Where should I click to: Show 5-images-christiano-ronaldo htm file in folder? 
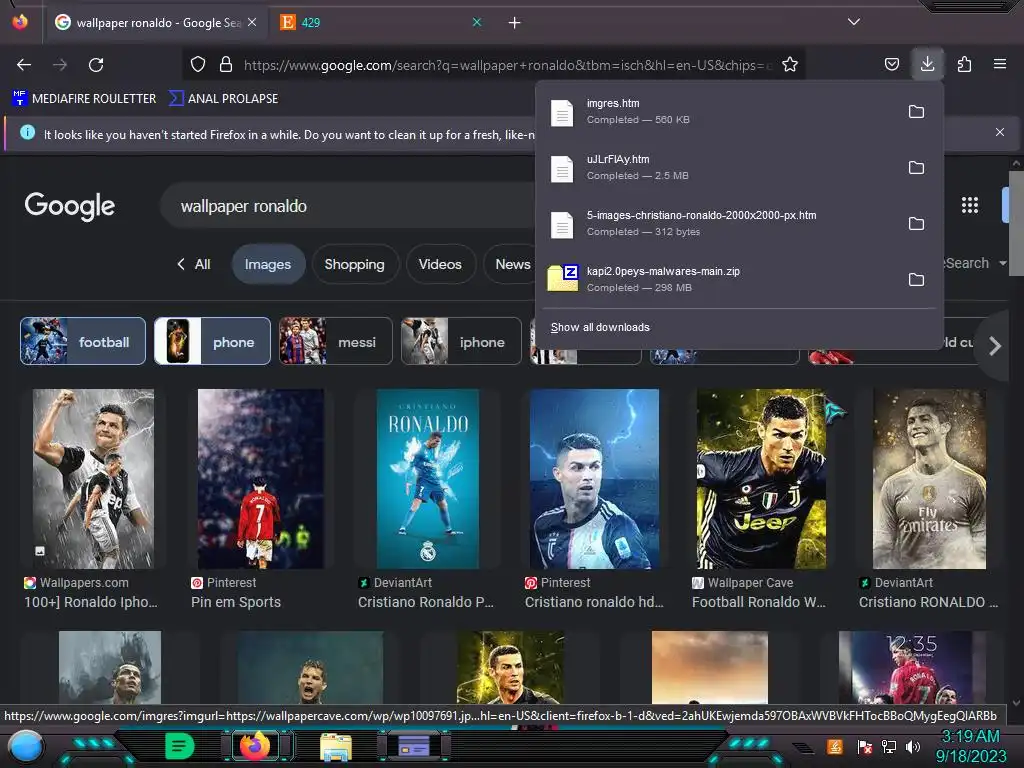(916, 224)
